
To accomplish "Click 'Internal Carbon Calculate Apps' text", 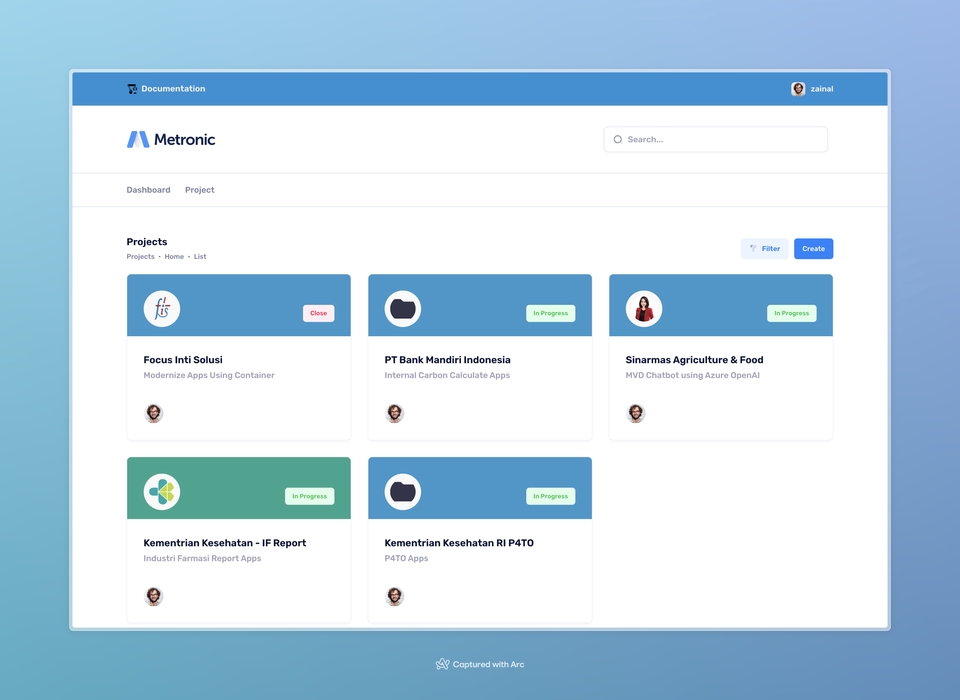I will tap(447, 375).
